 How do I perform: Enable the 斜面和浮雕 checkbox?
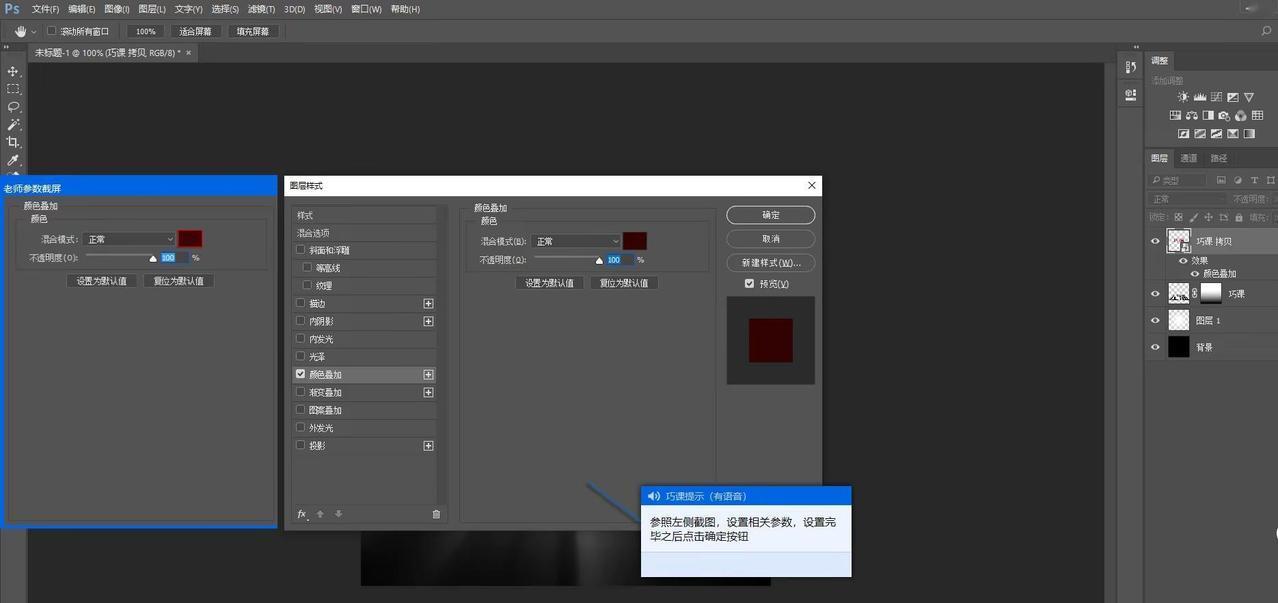pos(301,250)
